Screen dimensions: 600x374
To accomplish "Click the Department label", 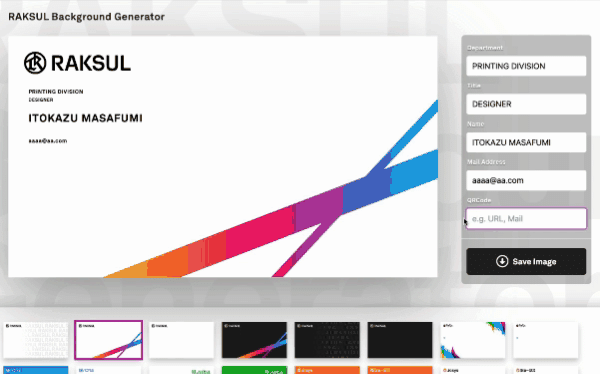I will pos(485,48).
